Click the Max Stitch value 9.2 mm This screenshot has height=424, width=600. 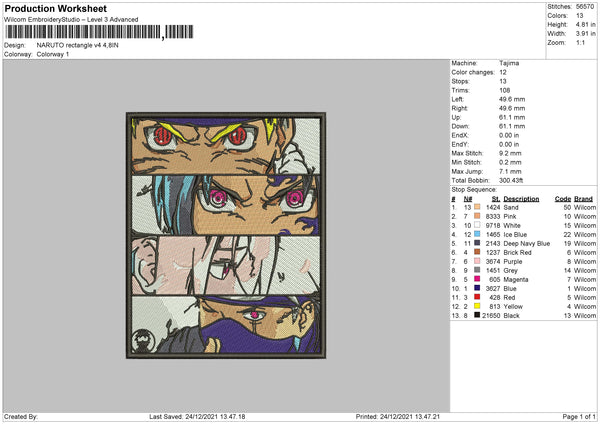tap(510, 153)
